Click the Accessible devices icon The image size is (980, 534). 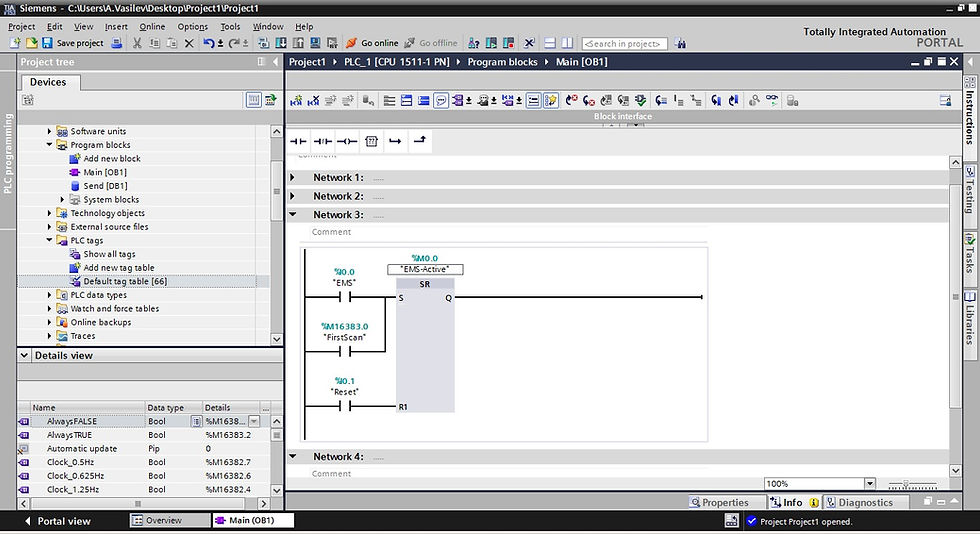tap(474, 43)
